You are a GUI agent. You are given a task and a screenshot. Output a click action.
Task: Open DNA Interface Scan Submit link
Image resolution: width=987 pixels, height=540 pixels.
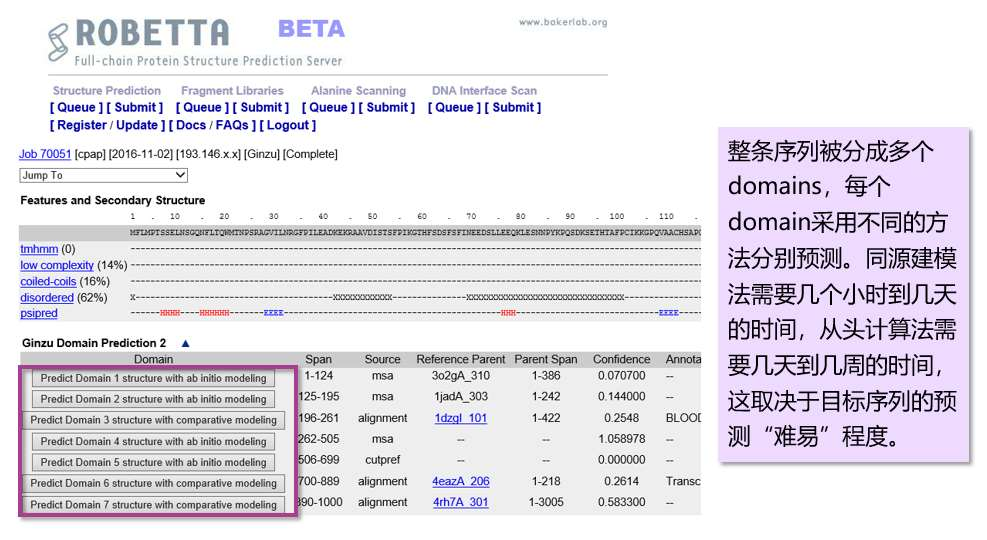click(x=513, y=108)
